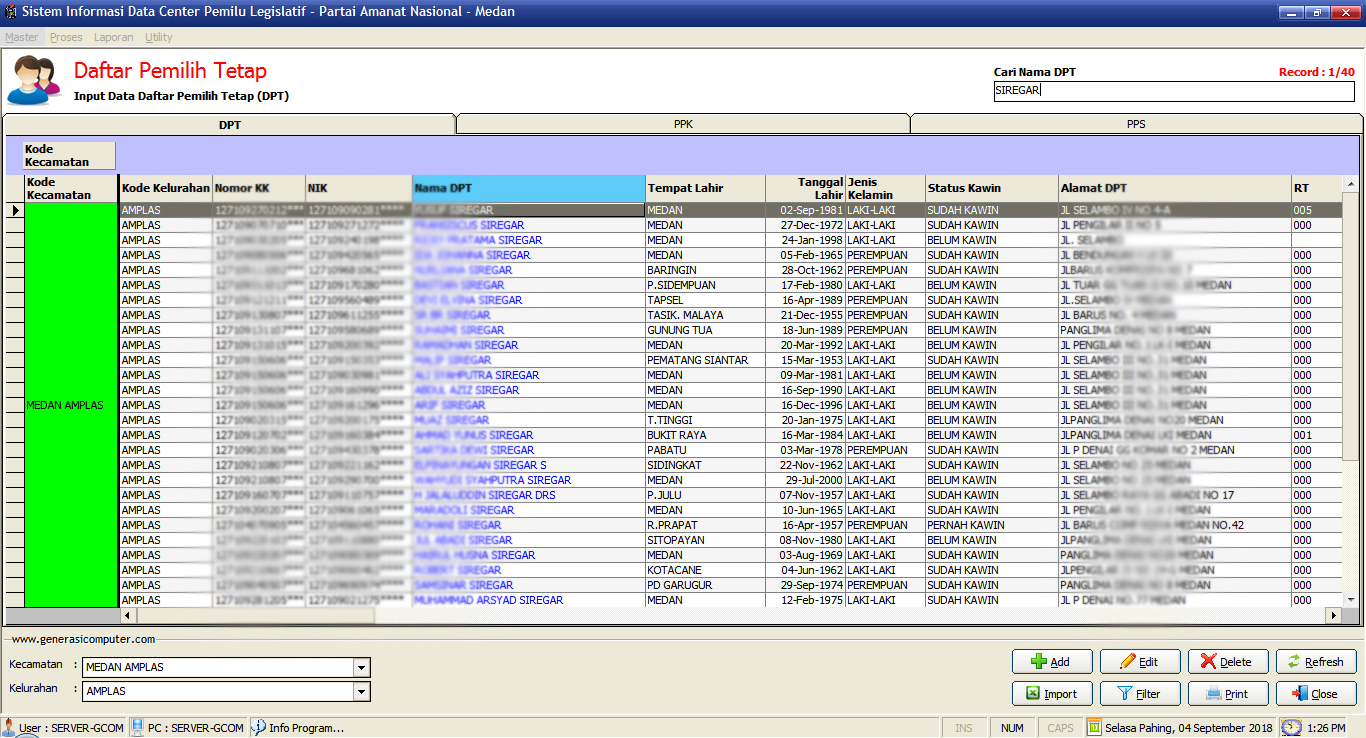Click the Cari Nama DPT search field
Image resolution: width=1366 pixels, height=738 pixels.
click(1173, 91)
